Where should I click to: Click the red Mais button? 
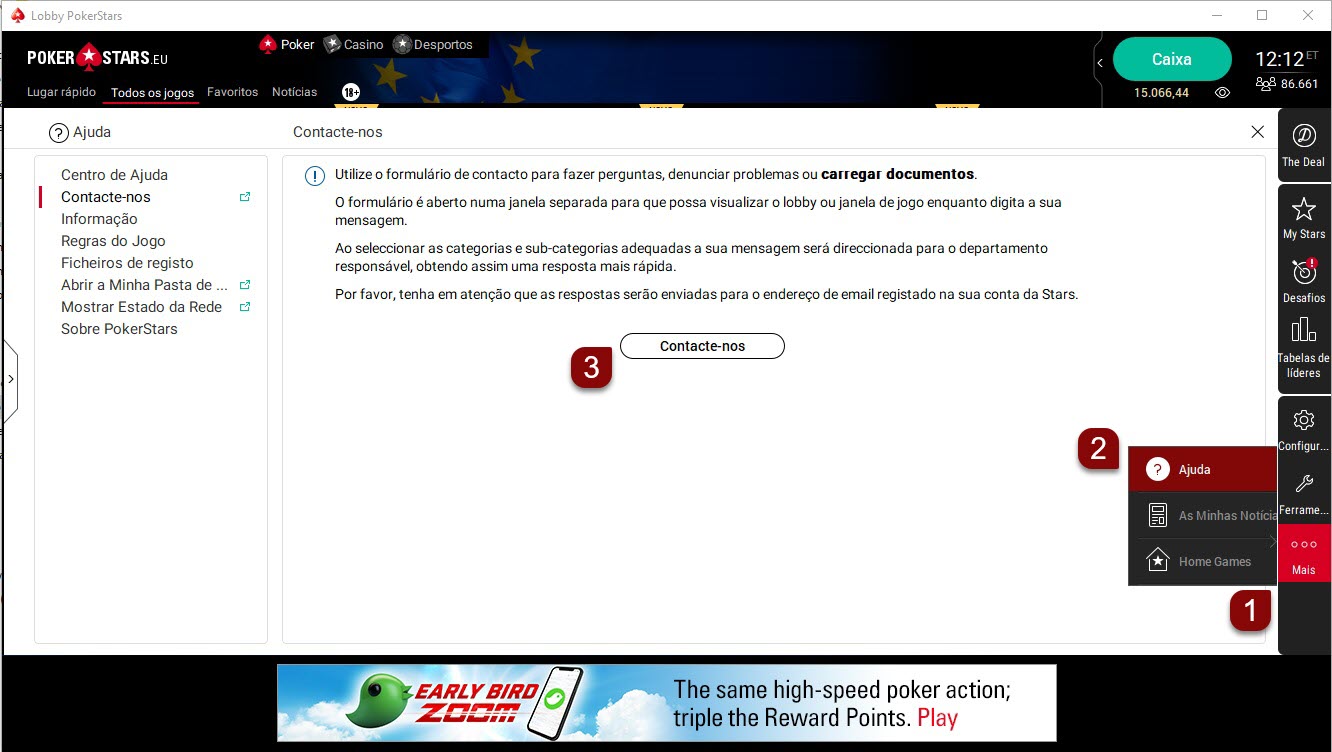[1303, 554]
